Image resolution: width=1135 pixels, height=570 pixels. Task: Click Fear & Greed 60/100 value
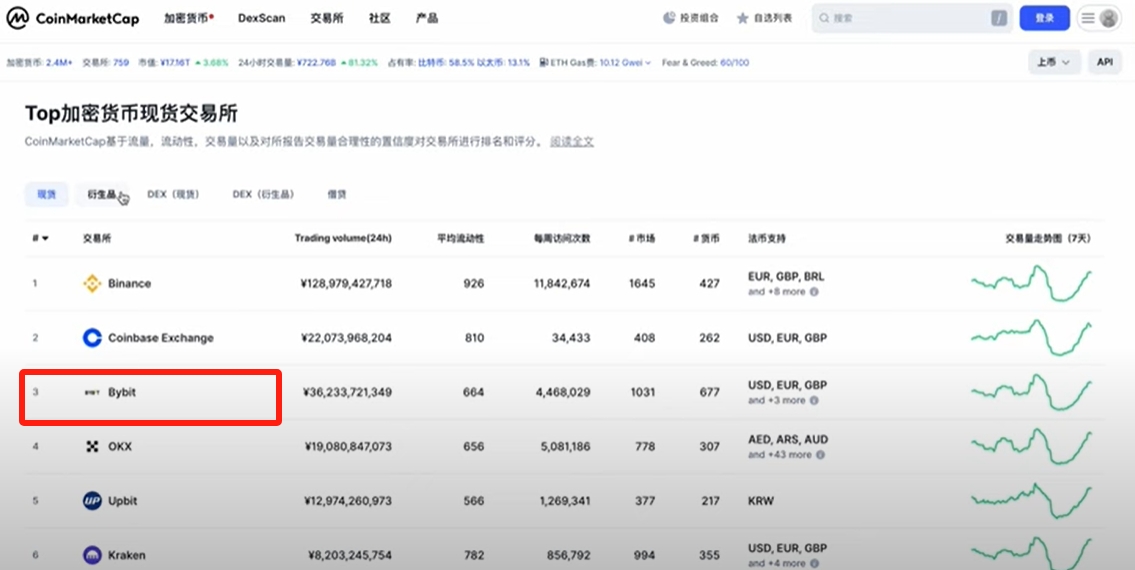click(734, 63)
